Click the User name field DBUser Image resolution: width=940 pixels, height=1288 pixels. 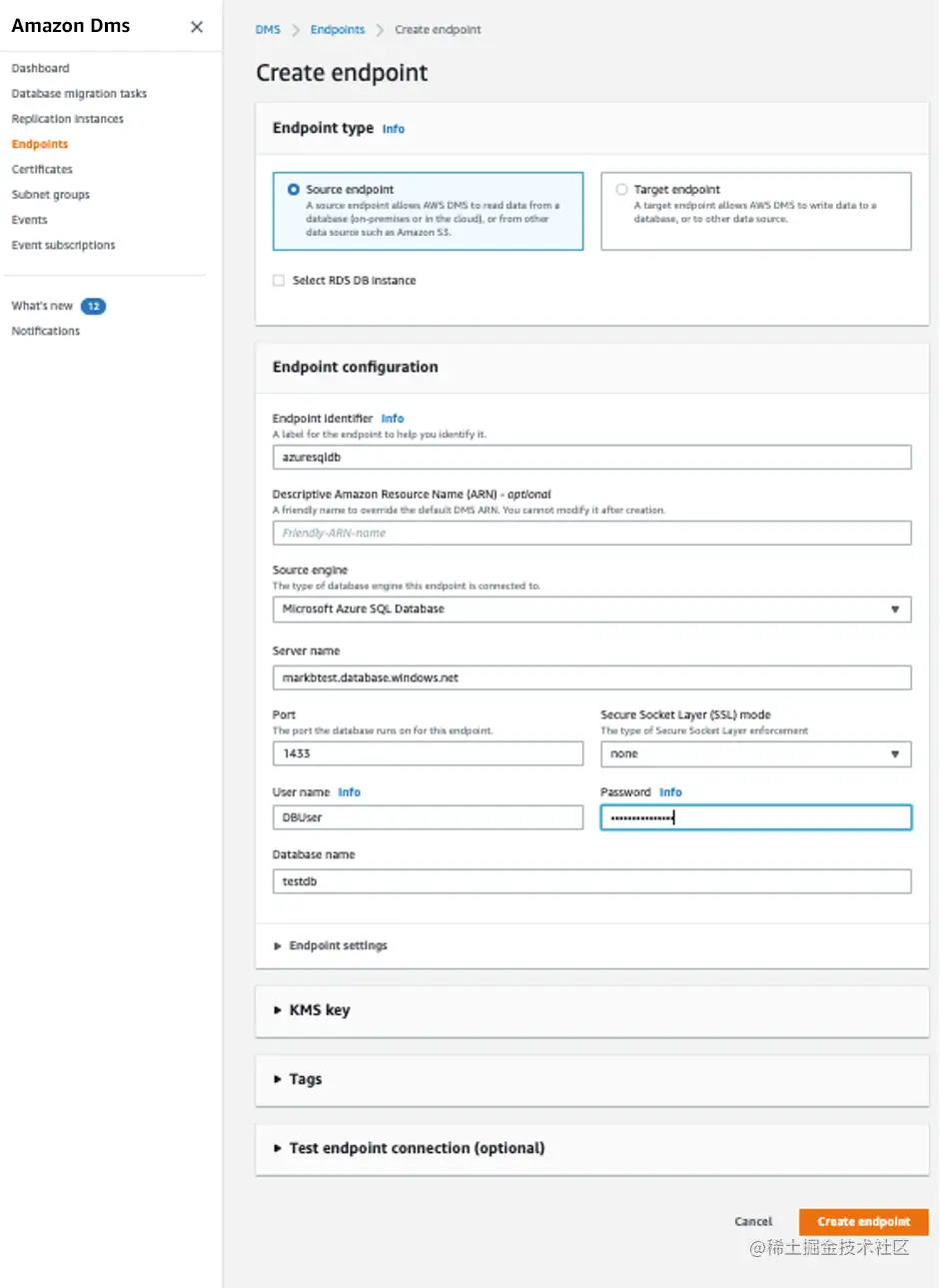[x=428, y=817]
